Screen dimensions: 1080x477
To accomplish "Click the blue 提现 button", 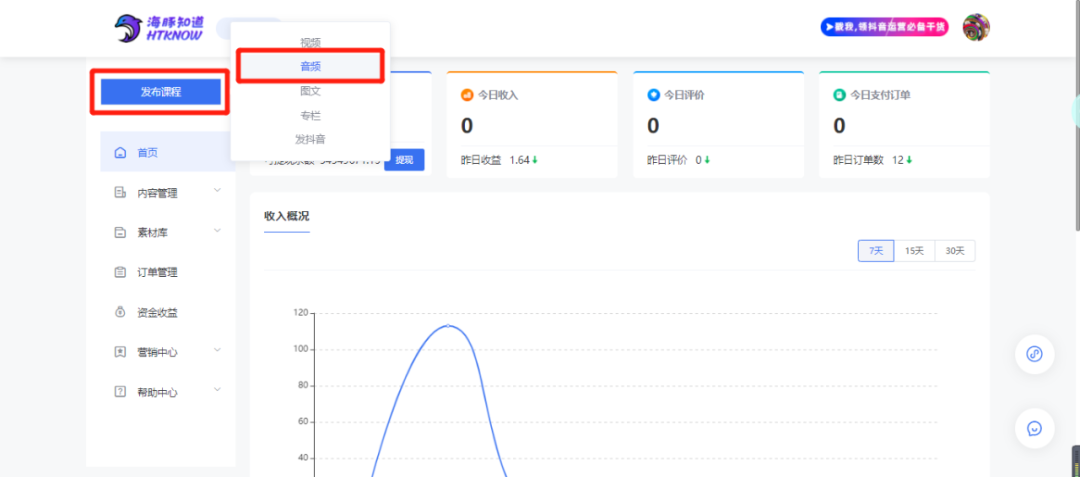I will click(404, 160).
